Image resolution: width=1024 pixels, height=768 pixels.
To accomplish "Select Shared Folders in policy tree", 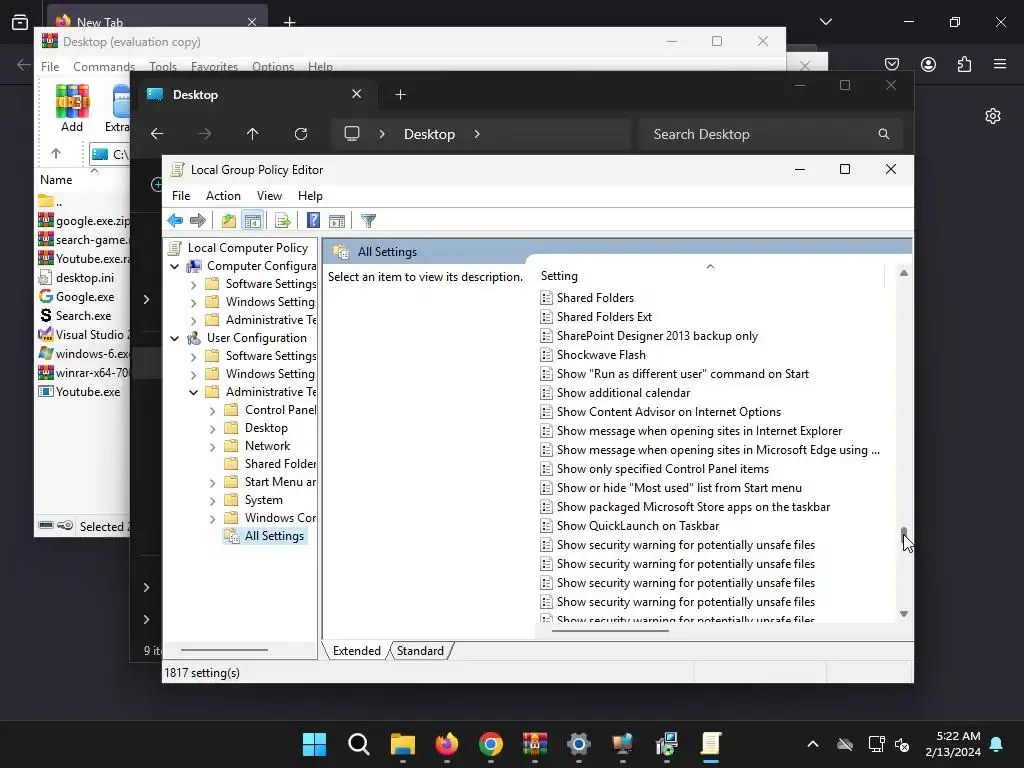I will pos(280,464).
